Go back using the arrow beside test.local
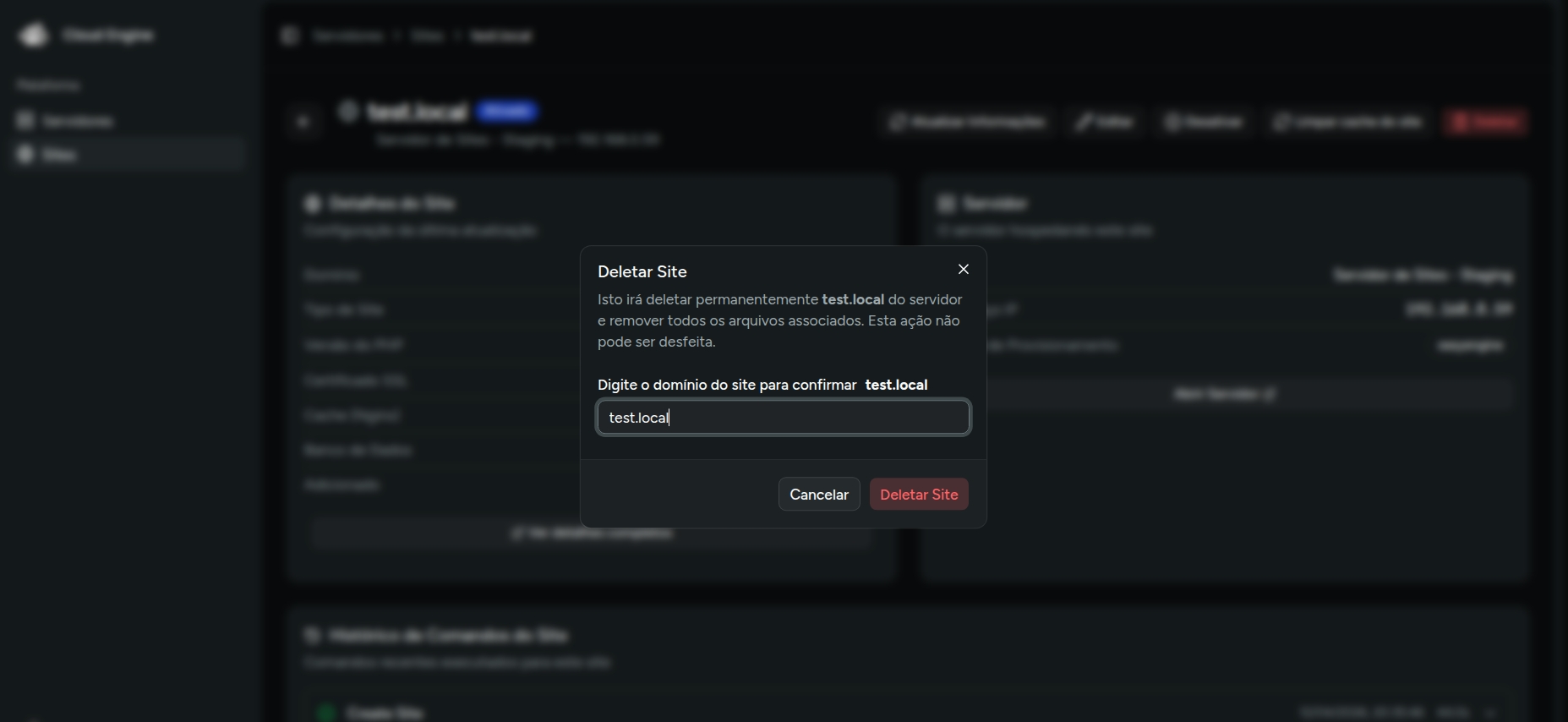This screenshot has width=1568, height=722. click(303, 122)
